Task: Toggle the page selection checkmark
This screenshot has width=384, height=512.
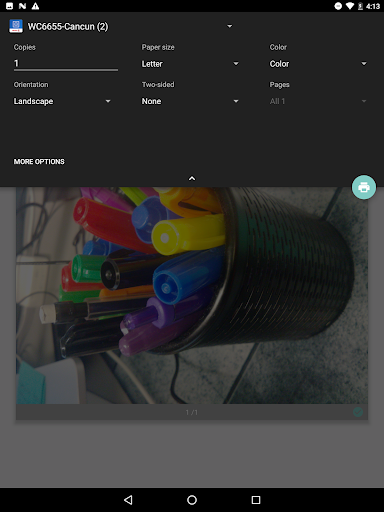Action: tap(358, 412)
